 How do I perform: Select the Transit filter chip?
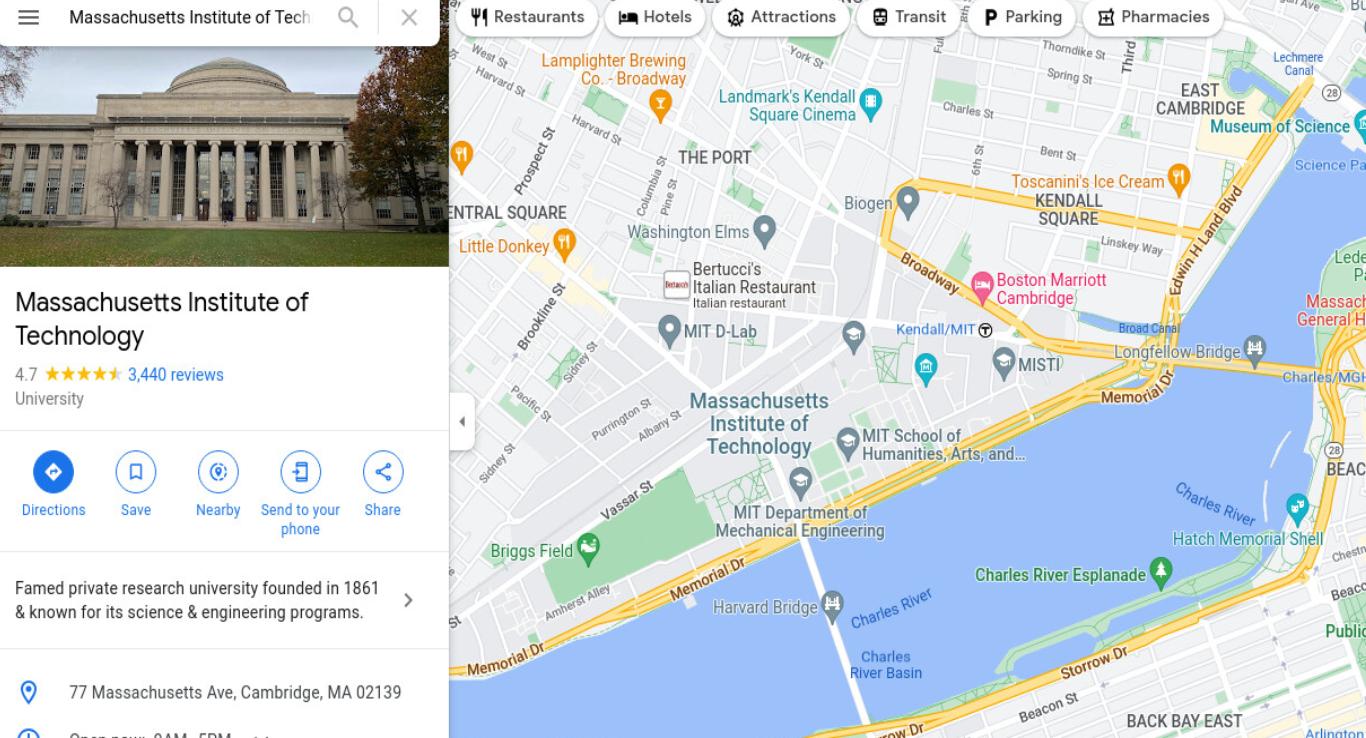click(908, 17)
